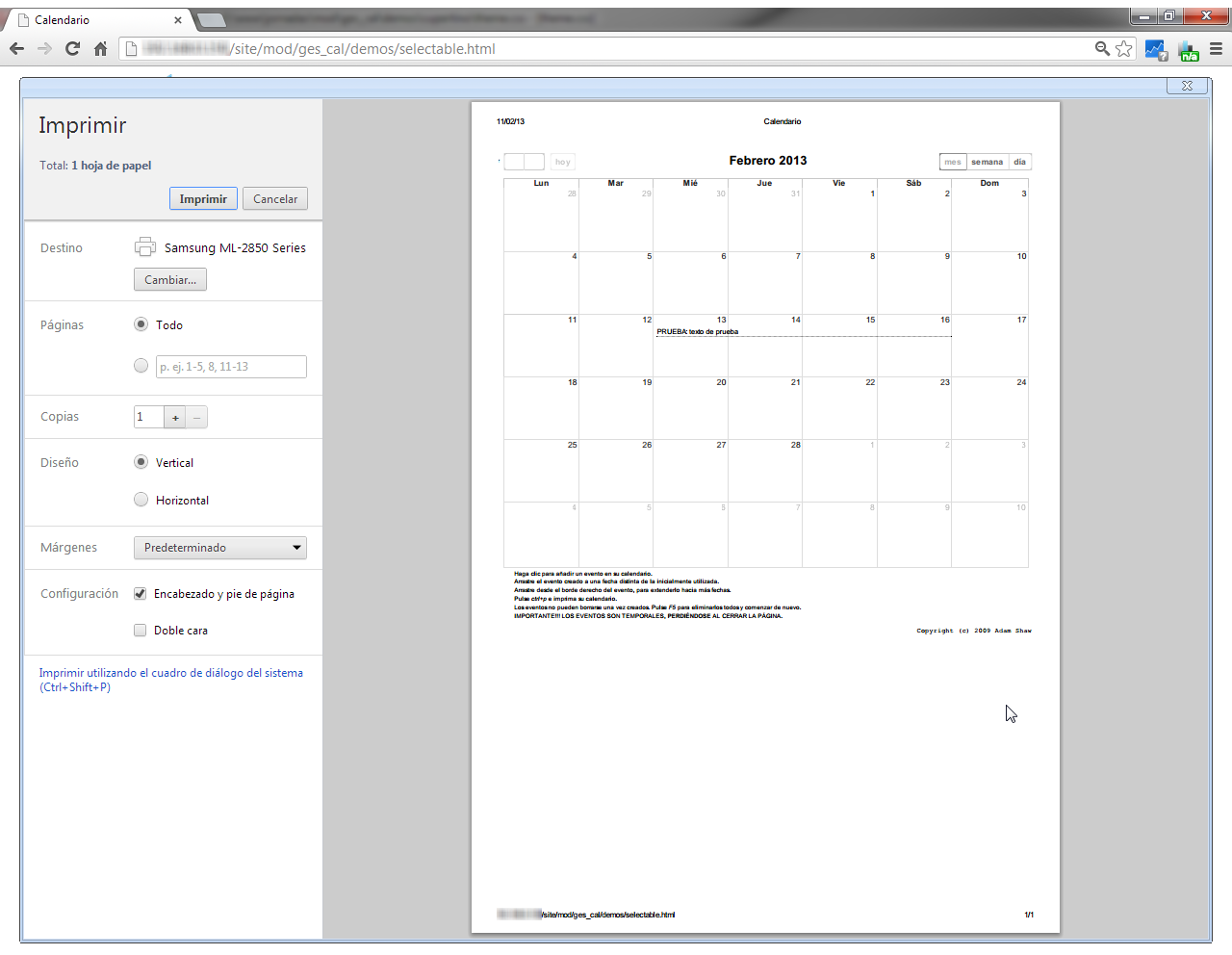The height and width of the screenshot is (955, 1232).
Task: Click the browser back arrow
Action: (16, 49)
